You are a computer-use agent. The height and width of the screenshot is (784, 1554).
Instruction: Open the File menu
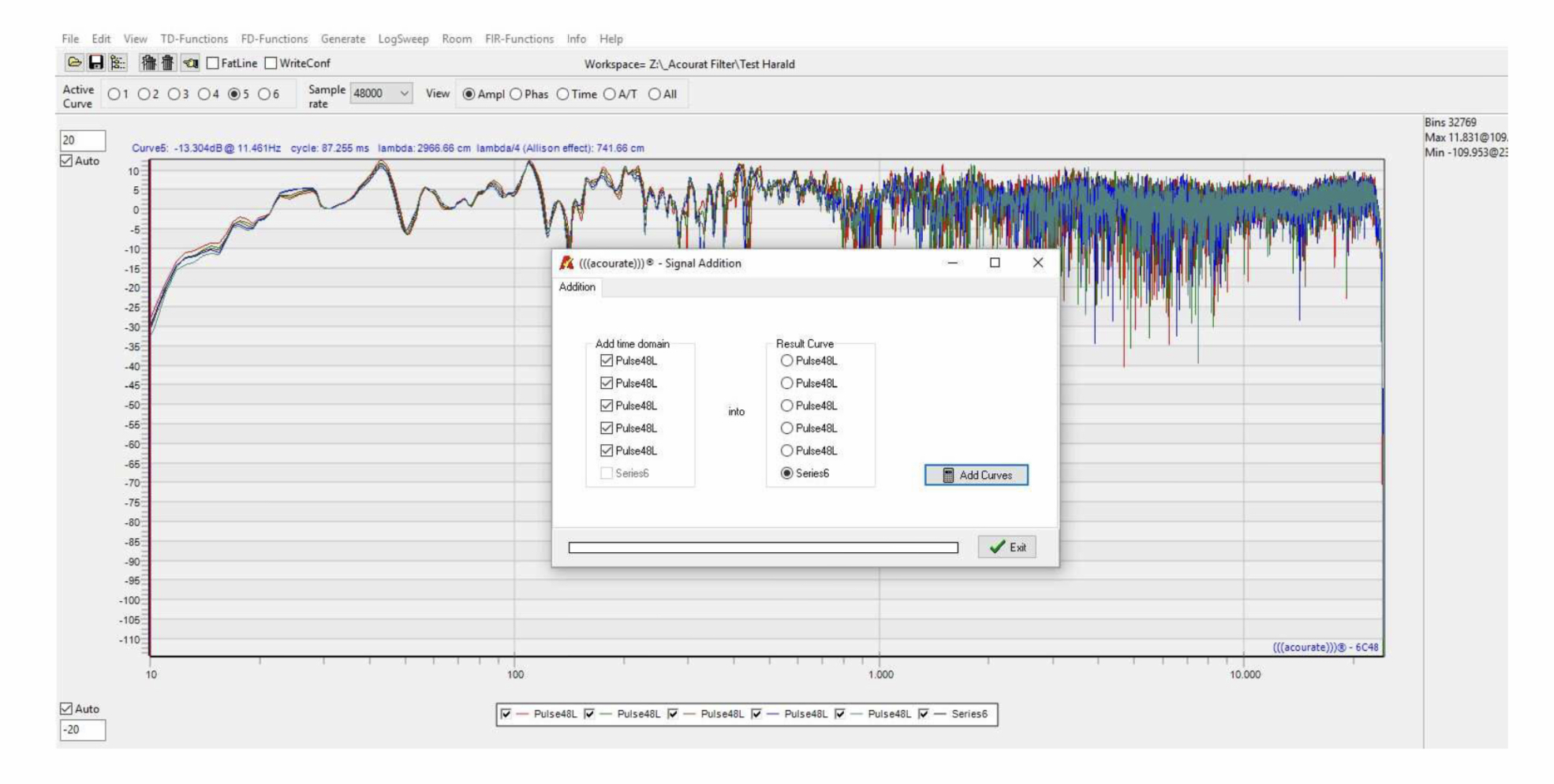pos(70,39)
